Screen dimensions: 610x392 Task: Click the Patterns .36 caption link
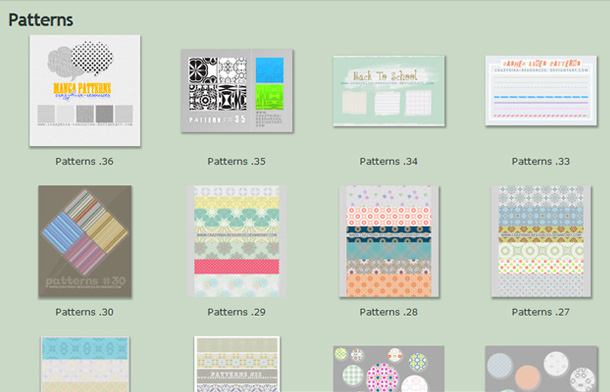(x=84, y=161)
